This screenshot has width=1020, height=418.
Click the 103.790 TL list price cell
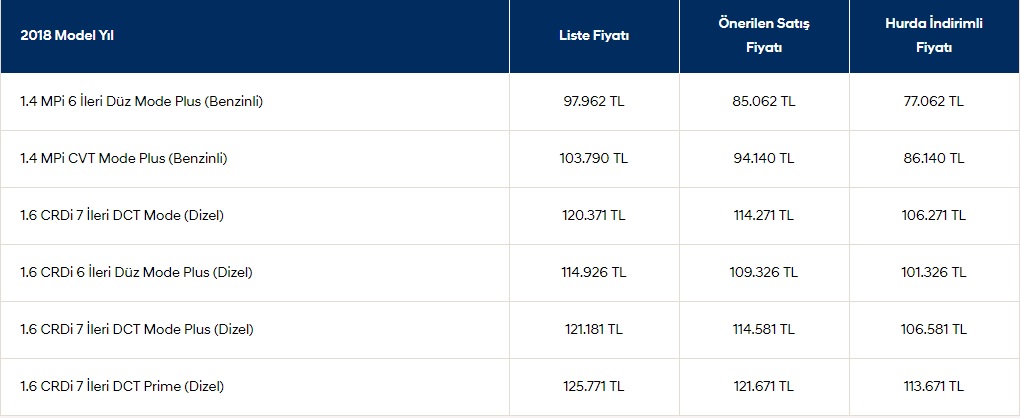pos(594,158)
